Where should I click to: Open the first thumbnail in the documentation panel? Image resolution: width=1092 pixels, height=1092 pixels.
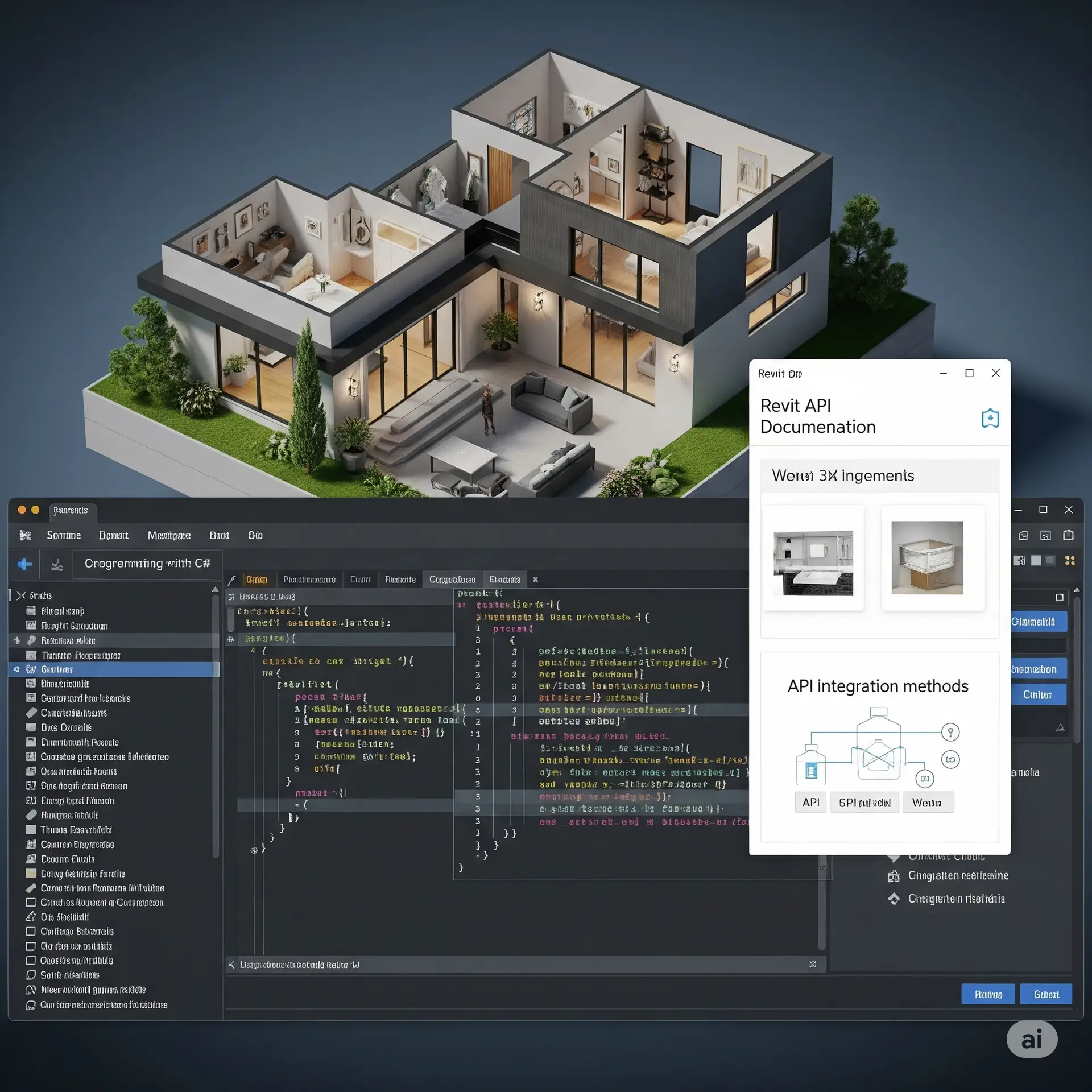click(812, 557)
